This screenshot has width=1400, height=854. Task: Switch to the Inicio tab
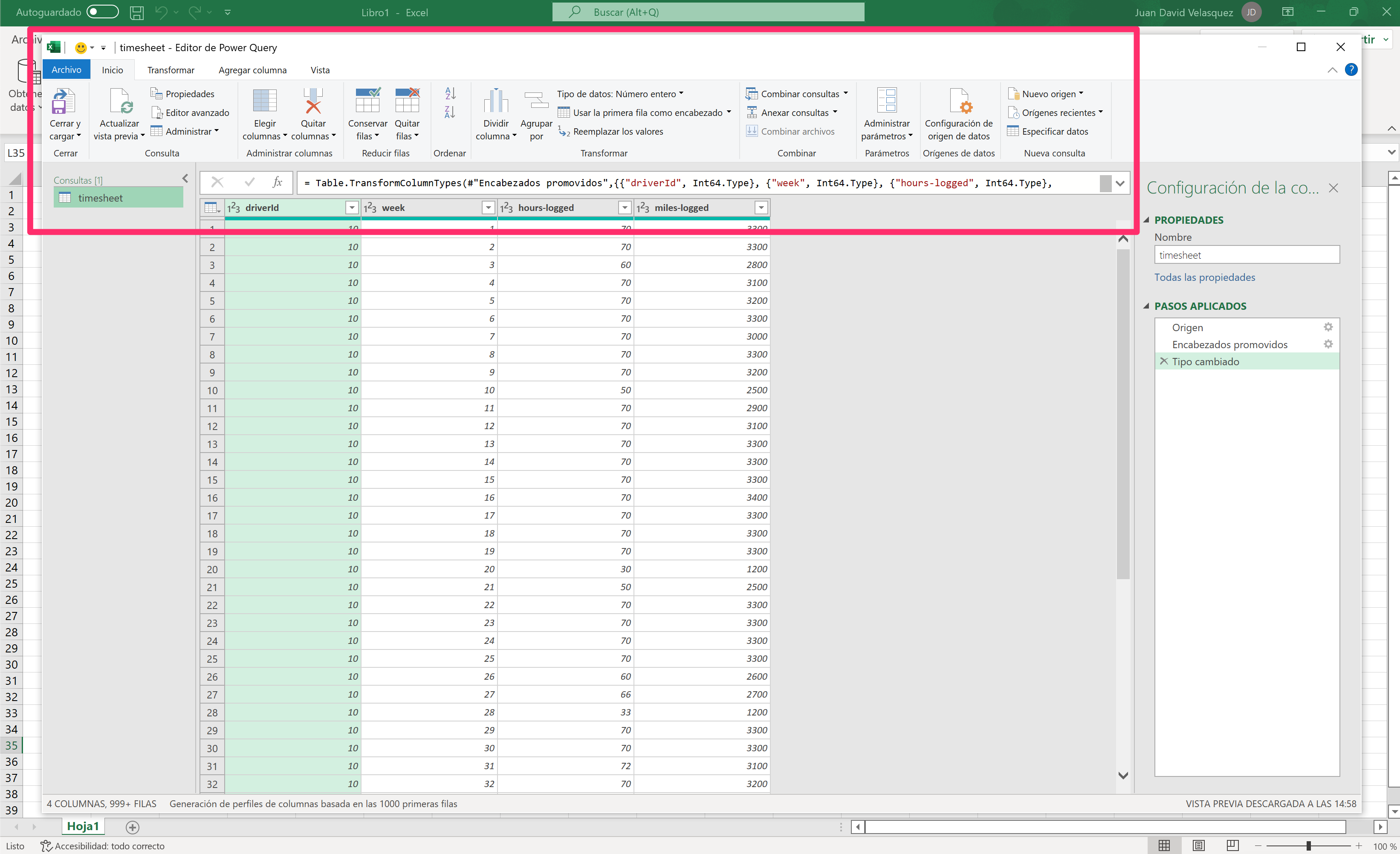pyautogui.click(x=113, y=70)
